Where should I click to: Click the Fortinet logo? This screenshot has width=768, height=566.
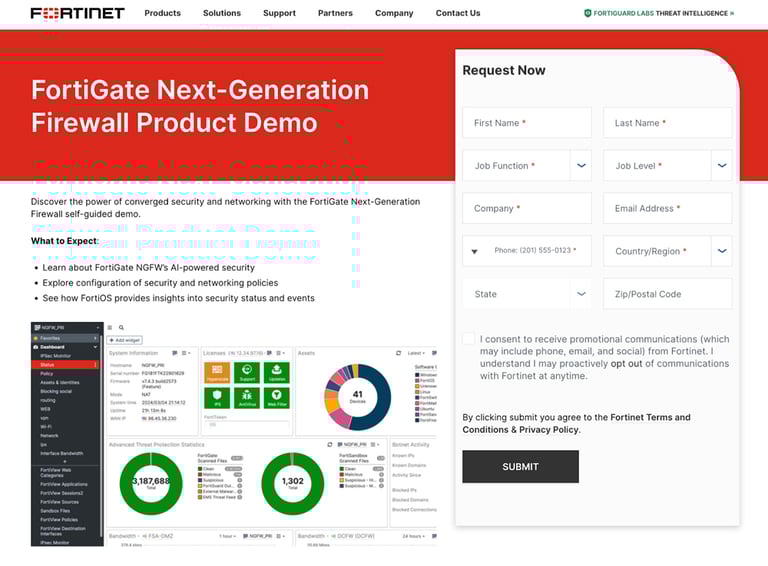pyautogui.click(x=77, y=13)
